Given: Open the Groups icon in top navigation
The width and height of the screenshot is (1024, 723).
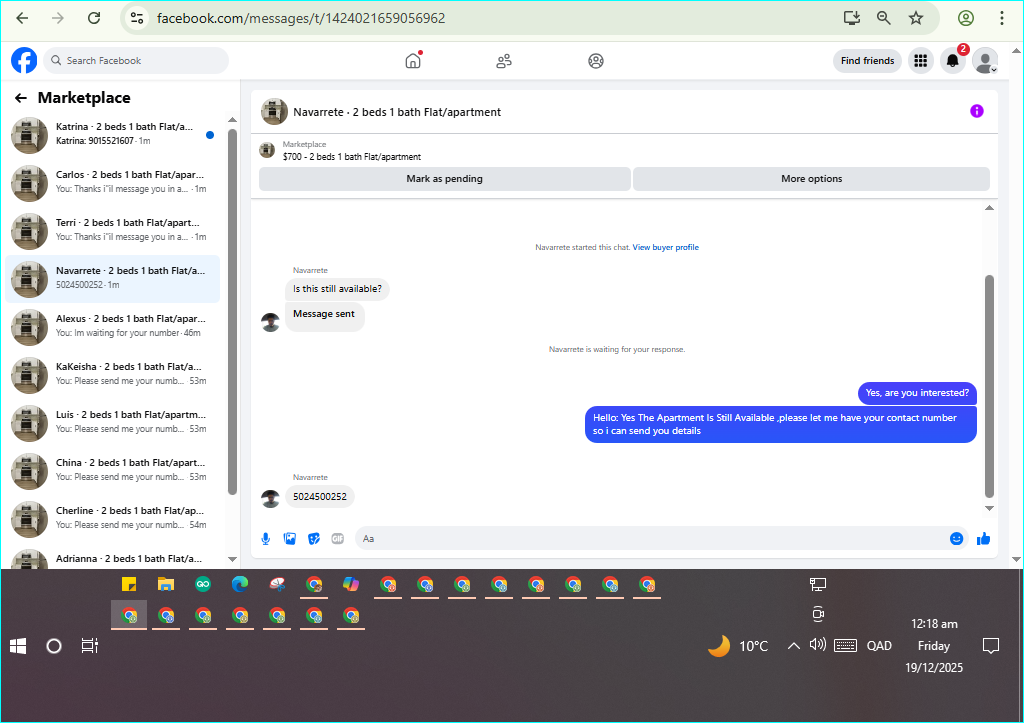Looking at the screenshot, I should point(596,61).
